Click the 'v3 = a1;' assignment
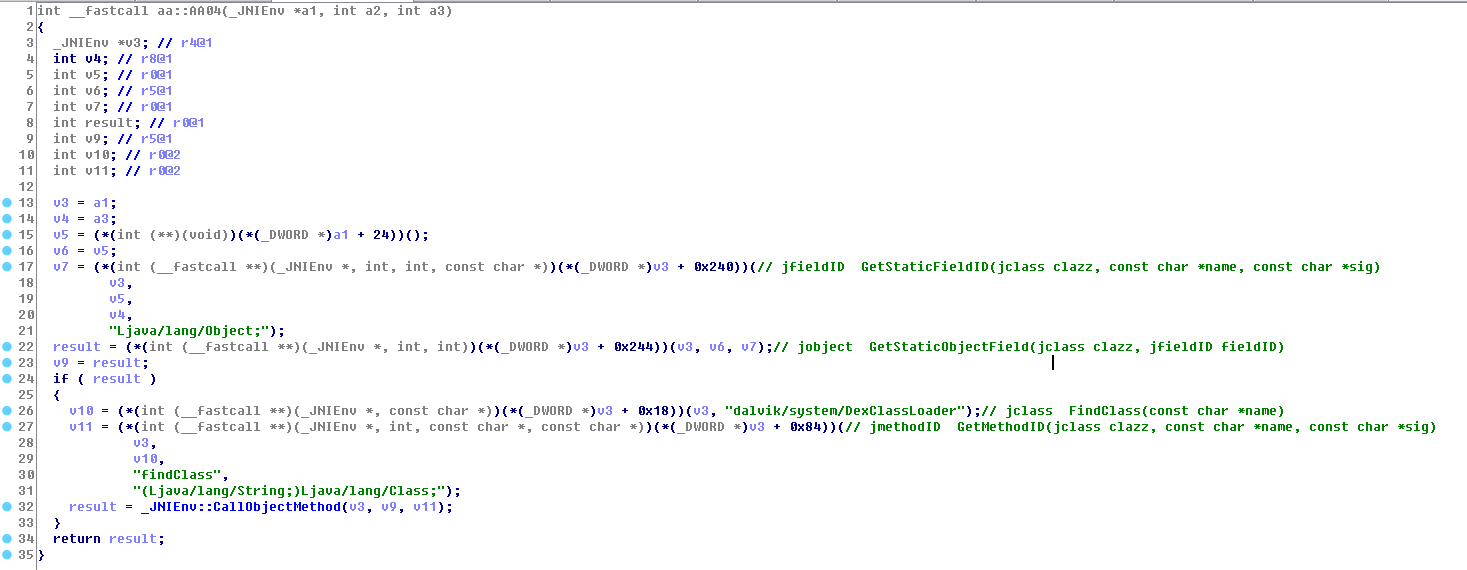Screen dimensions: 1467x570 point(85,203)
